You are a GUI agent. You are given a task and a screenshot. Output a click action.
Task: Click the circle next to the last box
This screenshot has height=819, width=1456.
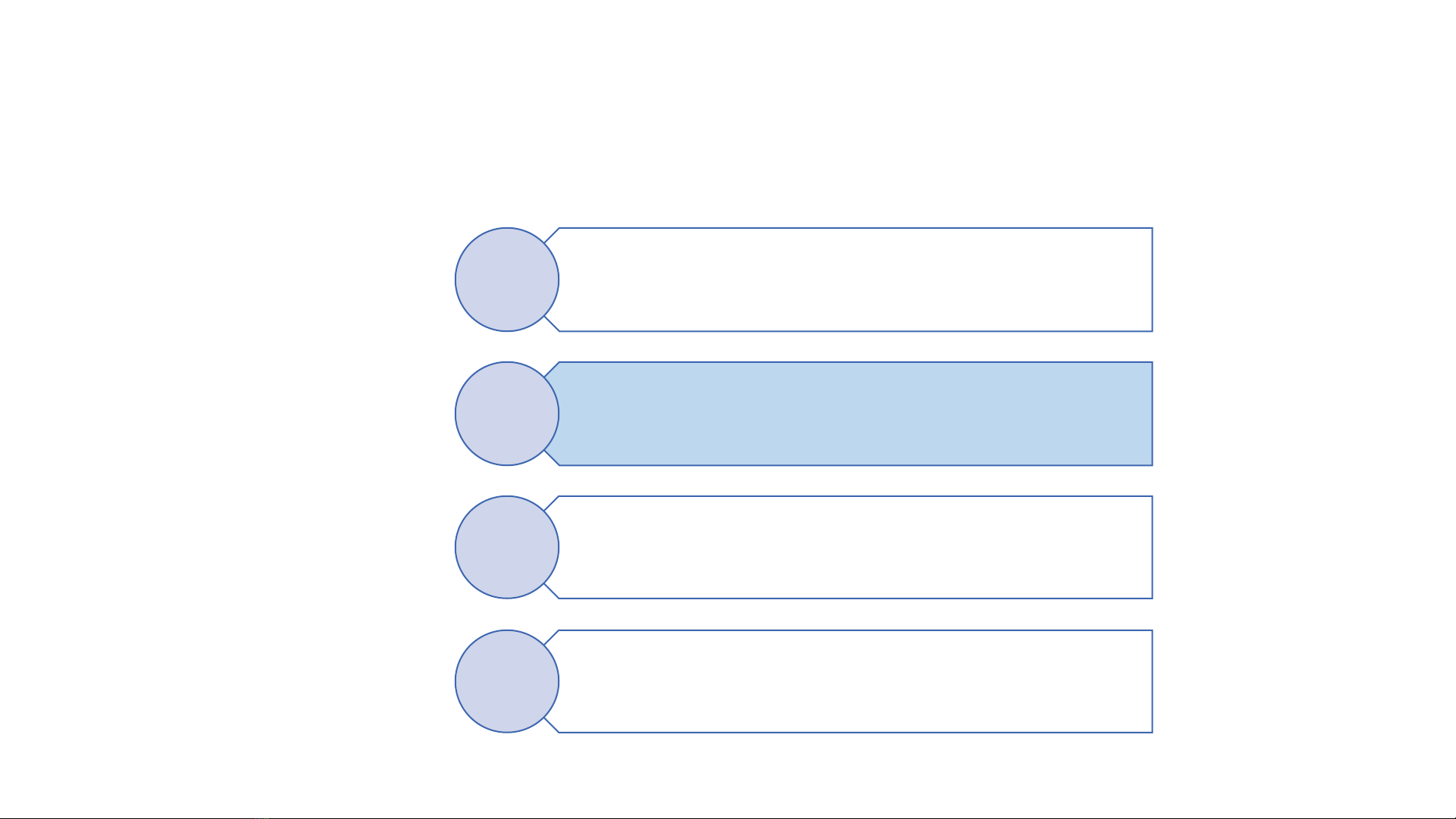(x=507, y=681)
